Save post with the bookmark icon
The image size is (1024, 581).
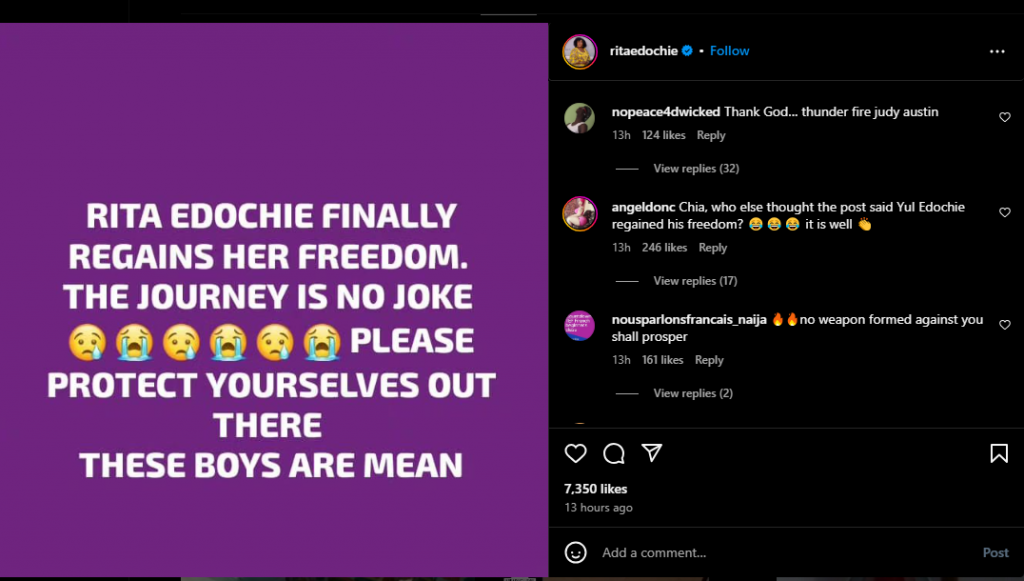[x=998, y=454]
